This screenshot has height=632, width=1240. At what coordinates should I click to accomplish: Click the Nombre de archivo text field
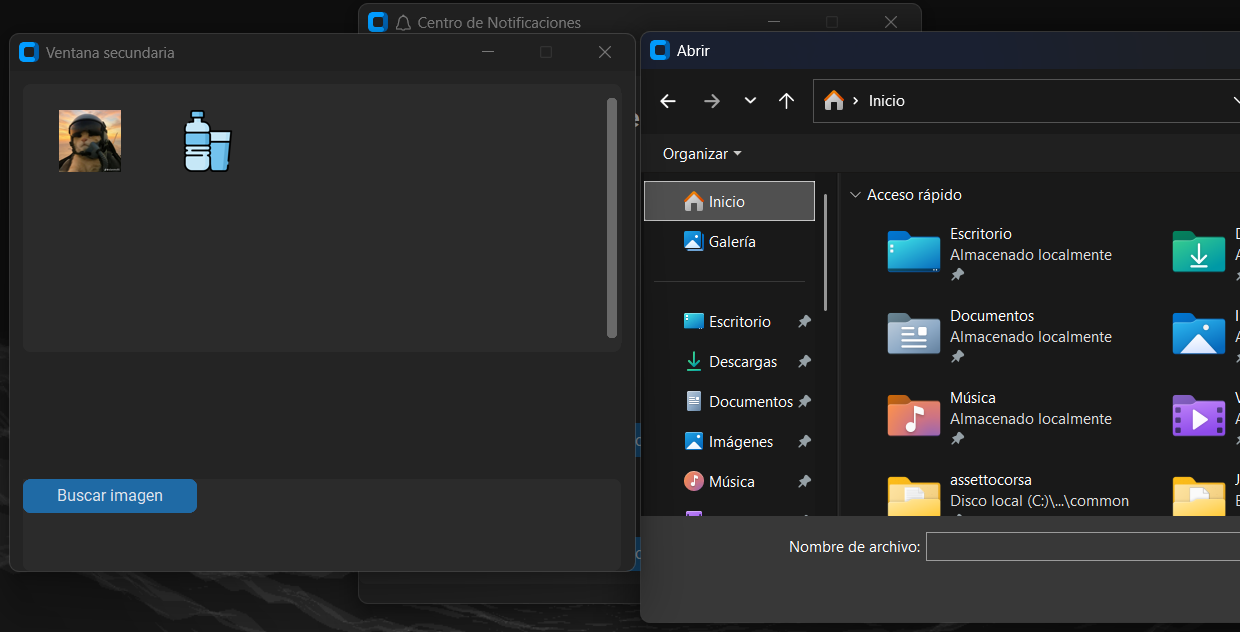click(x=1082, y=547)
